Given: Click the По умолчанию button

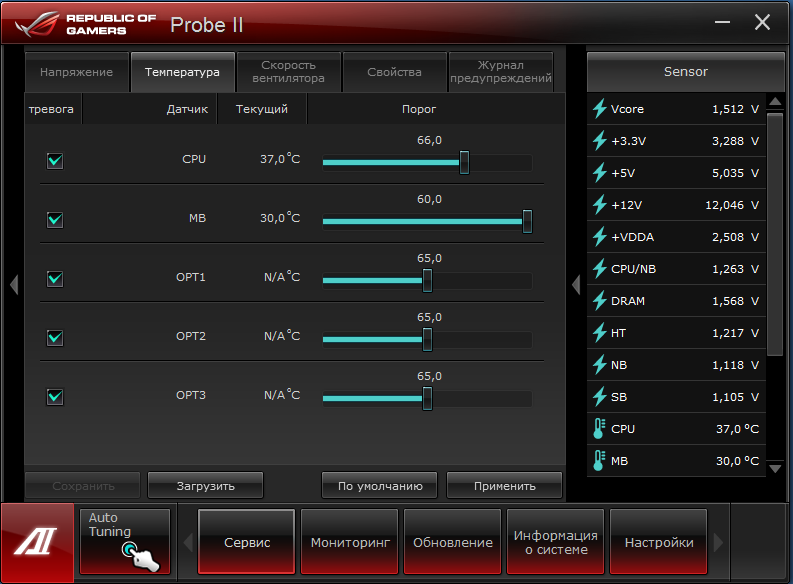Looking at the screenshot, I should pos(380,485).
